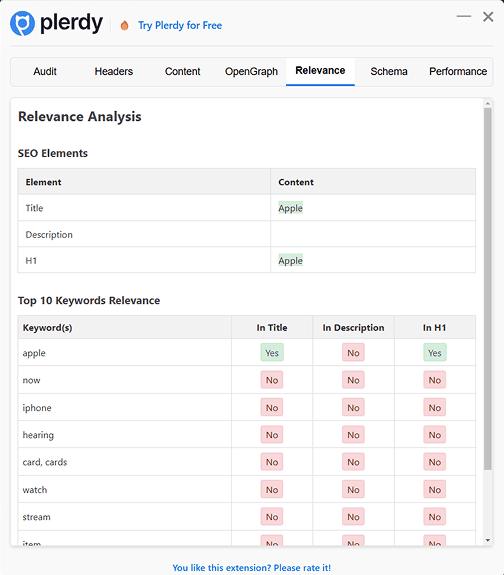Click the Description element cell

144,234
